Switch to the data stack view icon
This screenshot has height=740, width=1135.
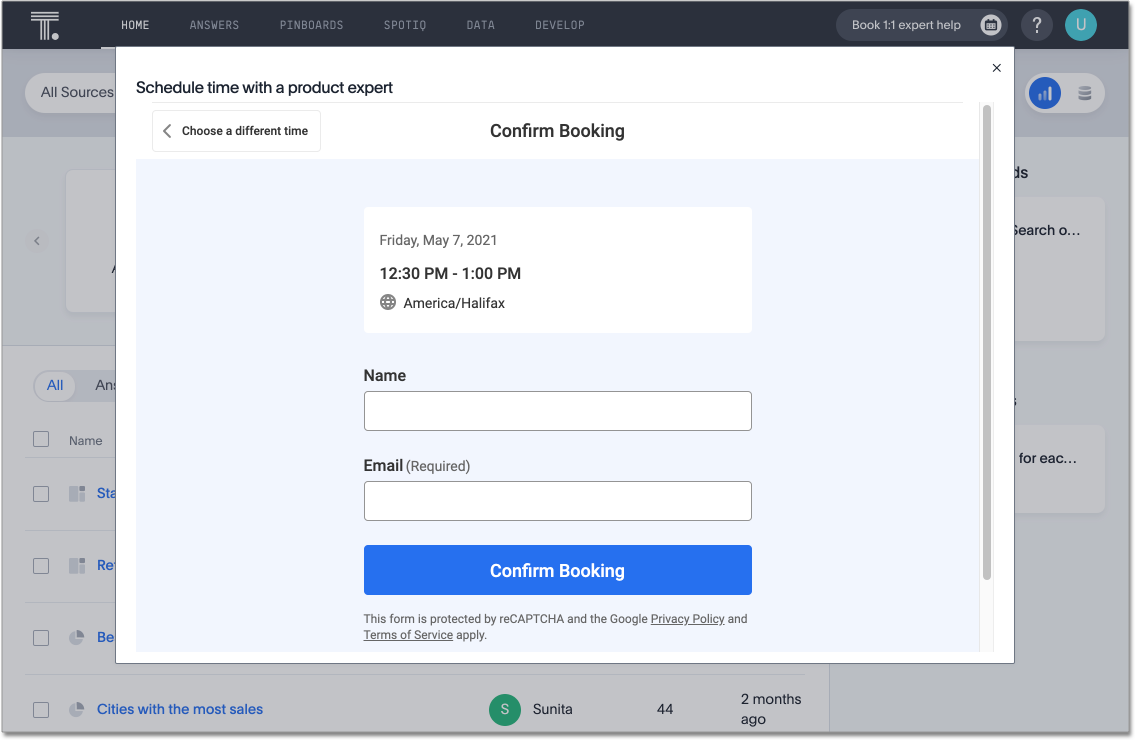(x=1084, y=93)
